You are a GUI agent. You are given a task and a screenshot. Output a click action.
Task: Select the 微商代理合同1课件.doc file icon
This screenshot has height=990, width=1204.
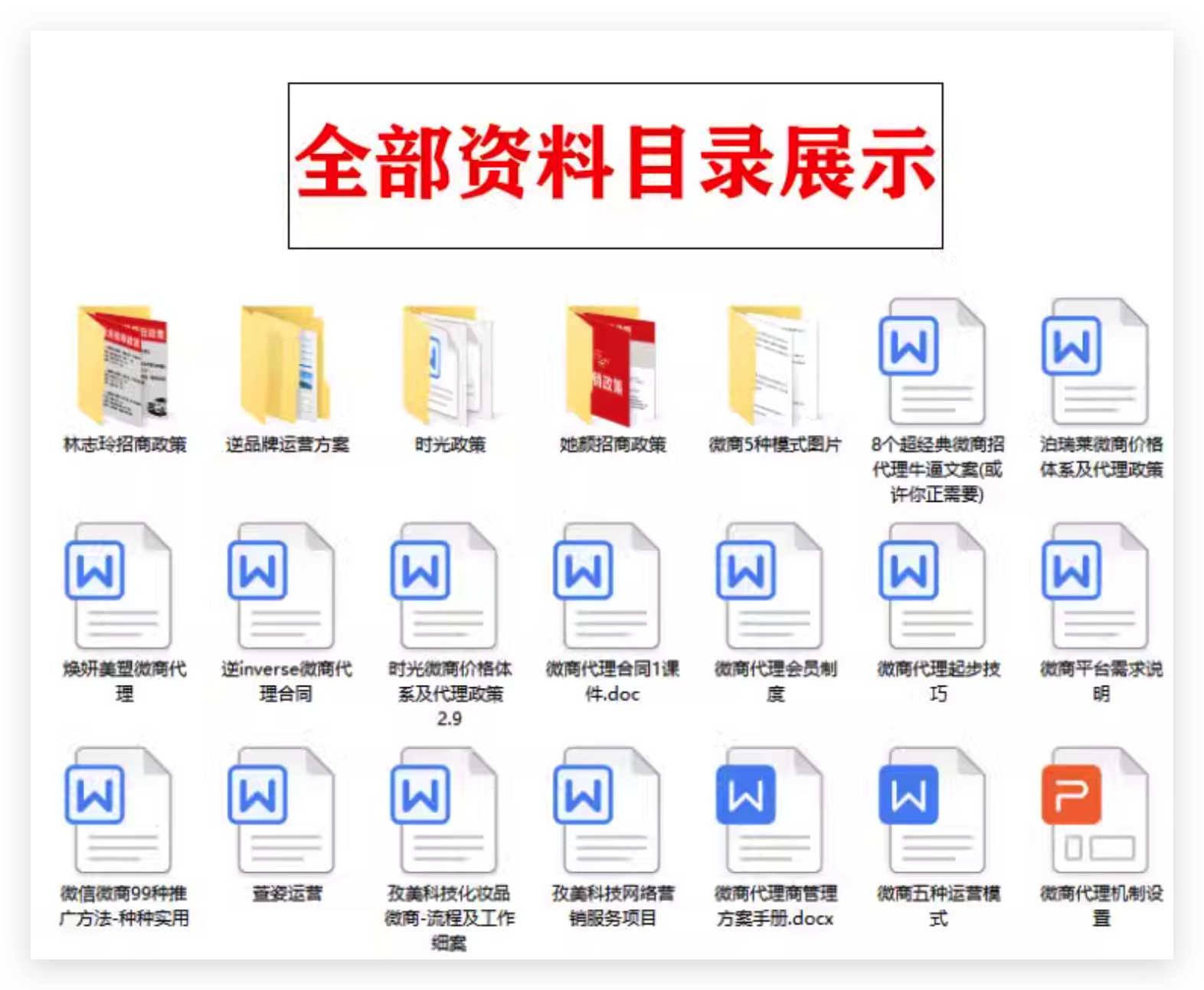click(x=607, y=586)
